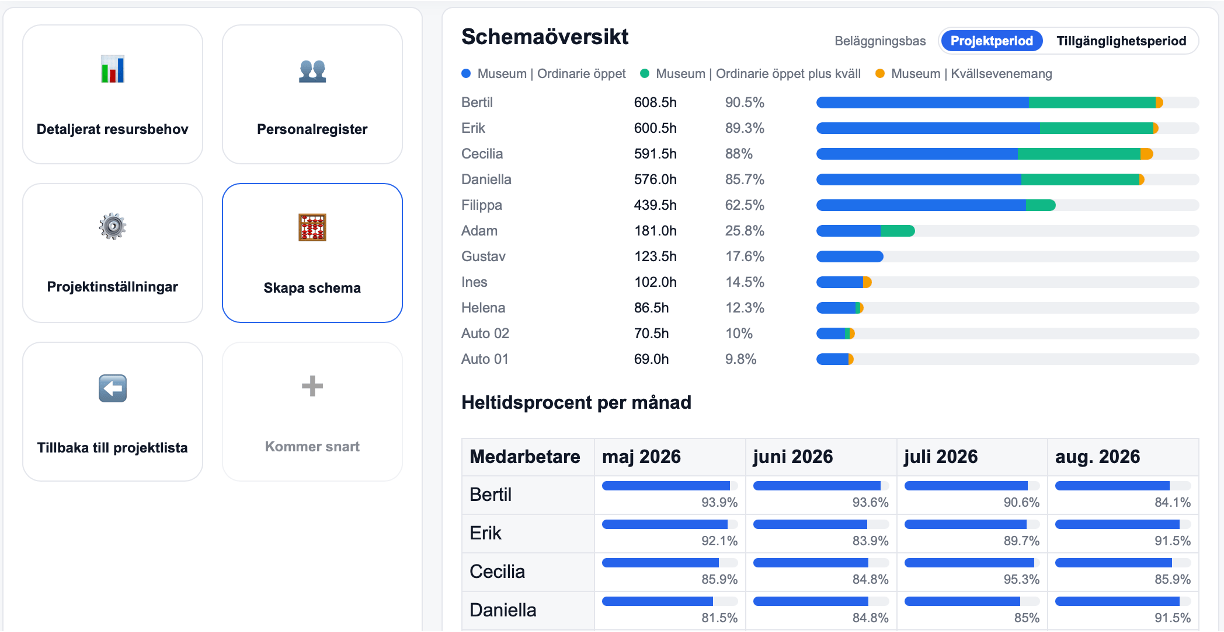The height and width of the screenshot is (632, 1224).
Task: Open the Personalregister card label
Action: pyautogui.click(x=312, y=129)
